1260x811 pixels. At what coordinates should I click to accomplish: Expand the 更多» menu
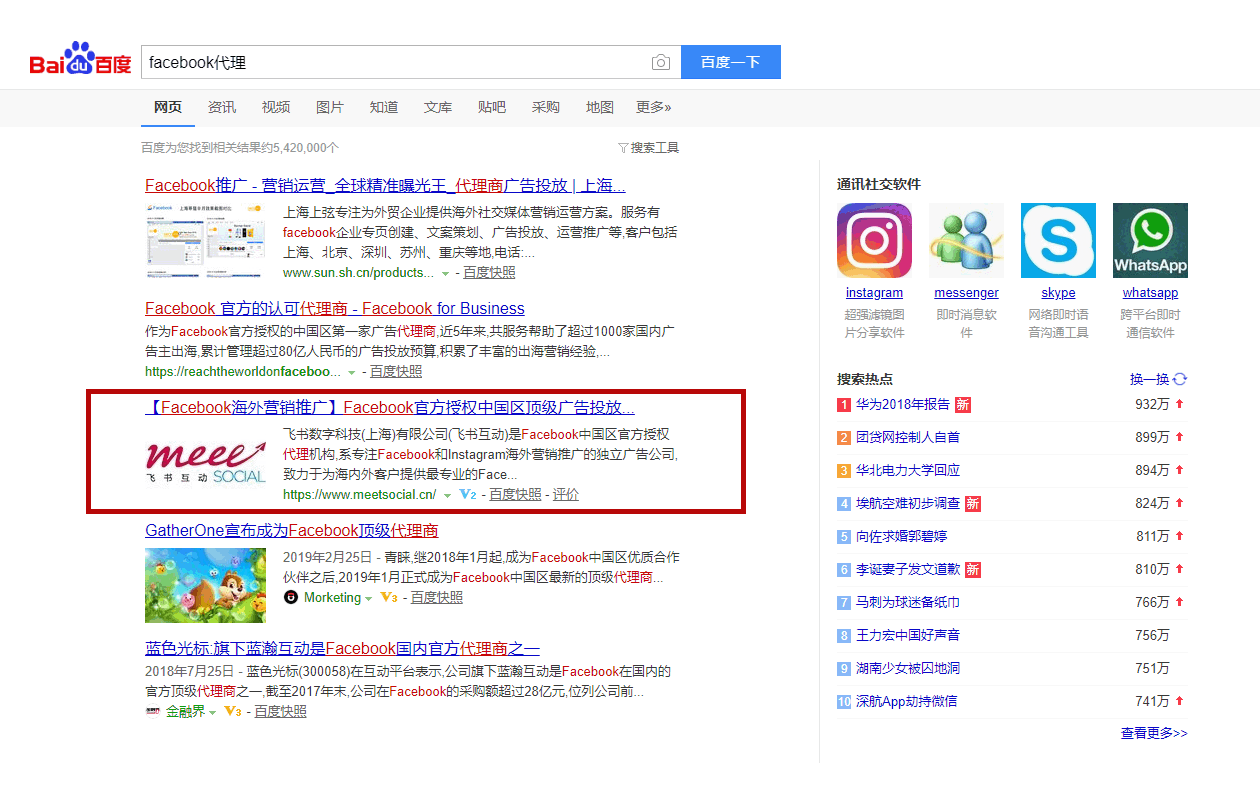click(654, 107)
